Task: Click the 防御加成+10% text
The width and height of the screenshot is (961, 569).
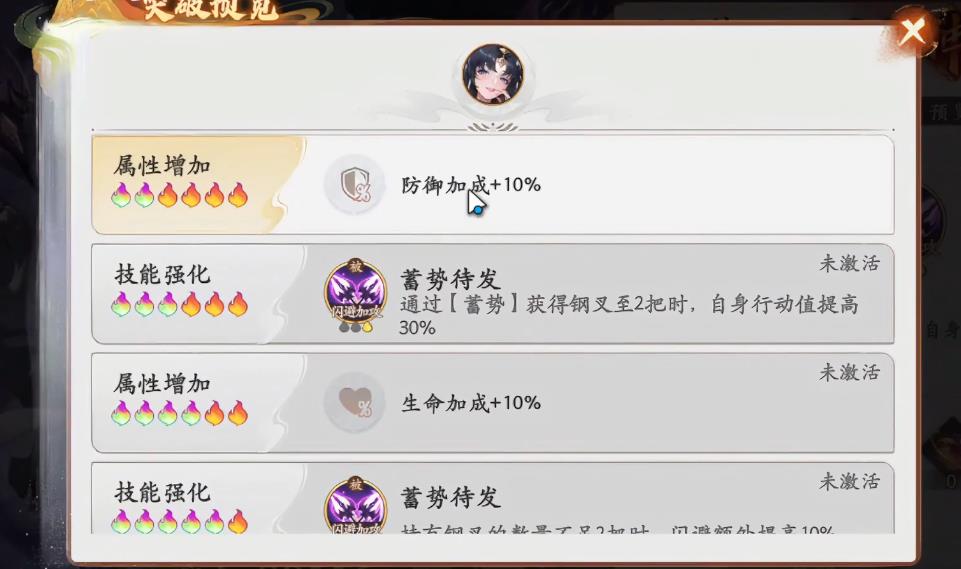Action: pyautogui.click(x=471, y=185)
